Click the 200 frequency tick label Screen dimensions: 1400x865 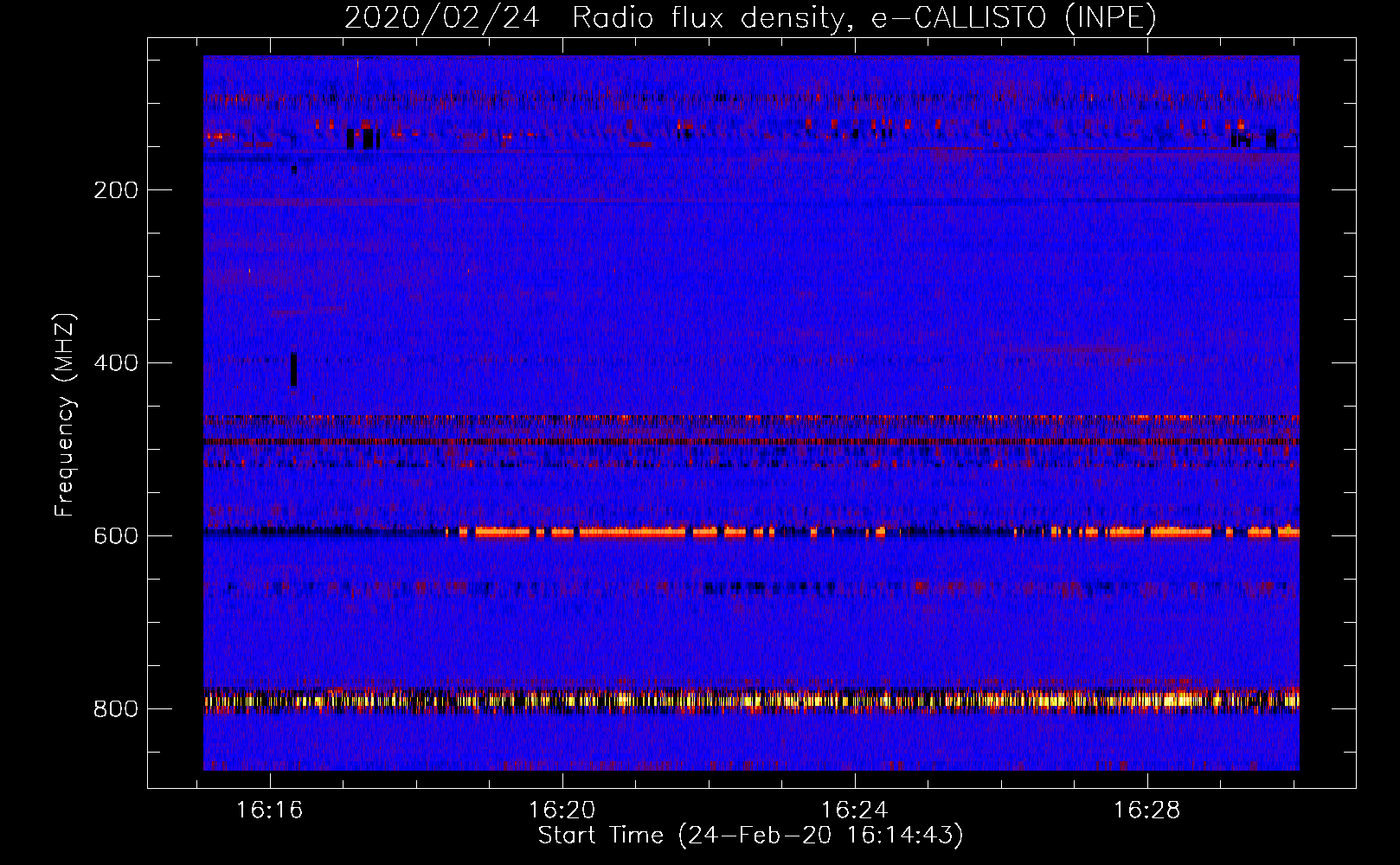click(x=116, y=190)
